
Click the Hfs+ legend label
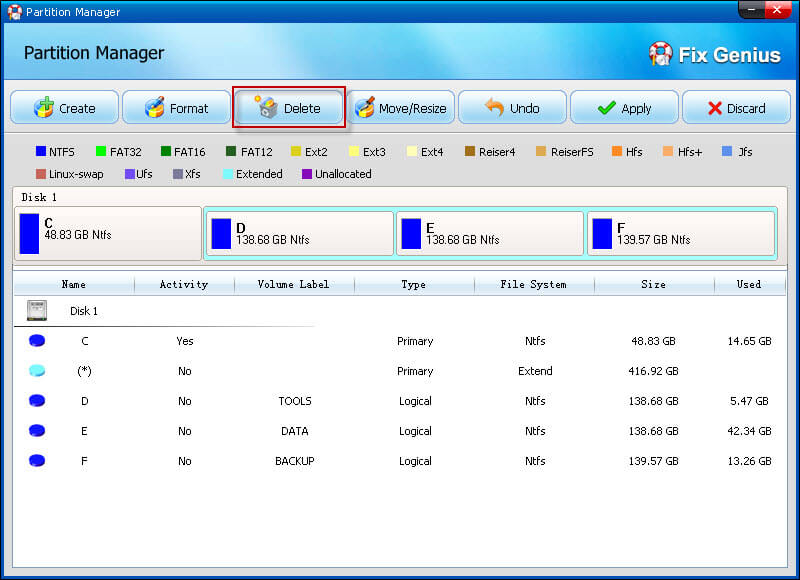click(690, 152)
